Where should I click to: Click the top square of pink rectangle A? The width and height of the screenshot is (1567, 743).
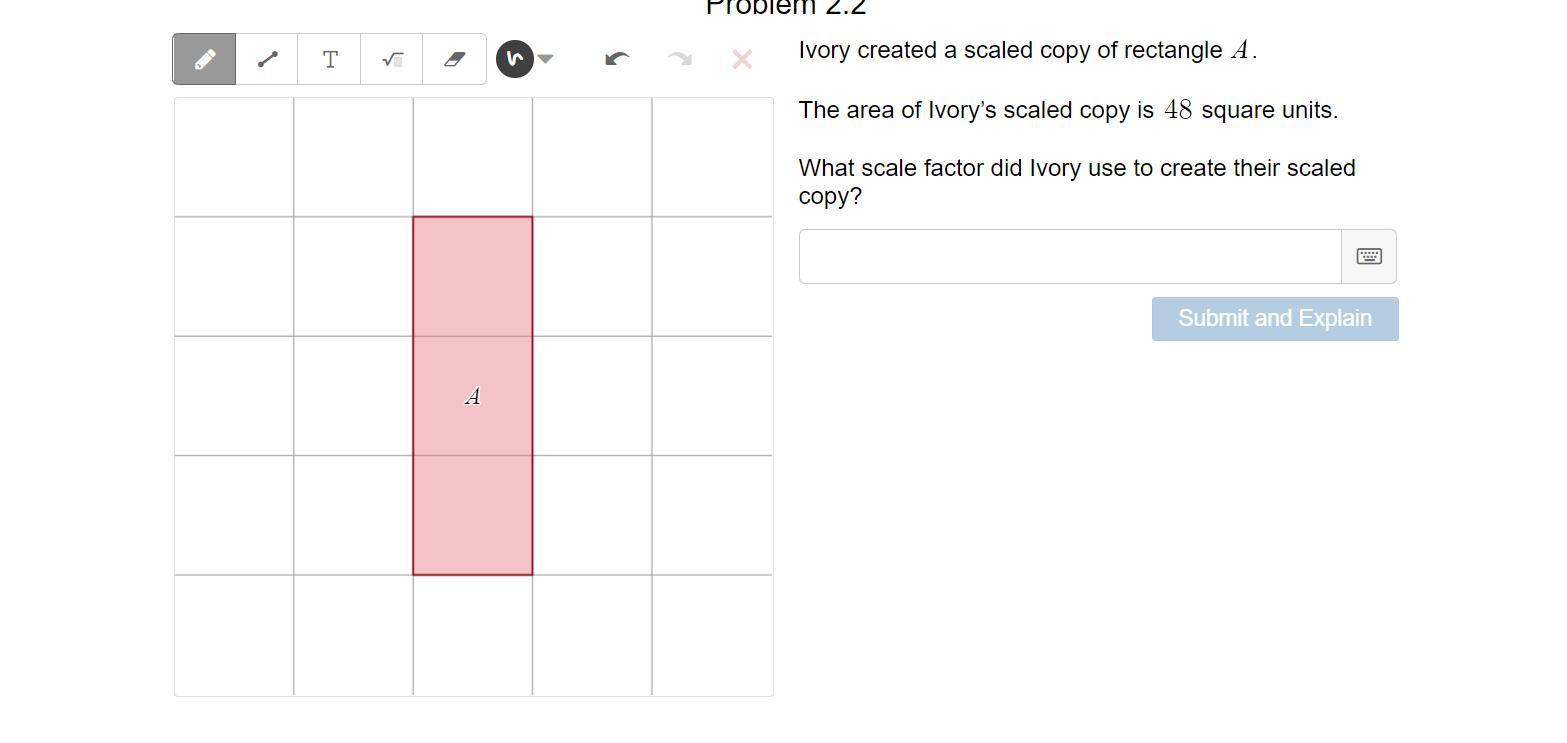473,276
